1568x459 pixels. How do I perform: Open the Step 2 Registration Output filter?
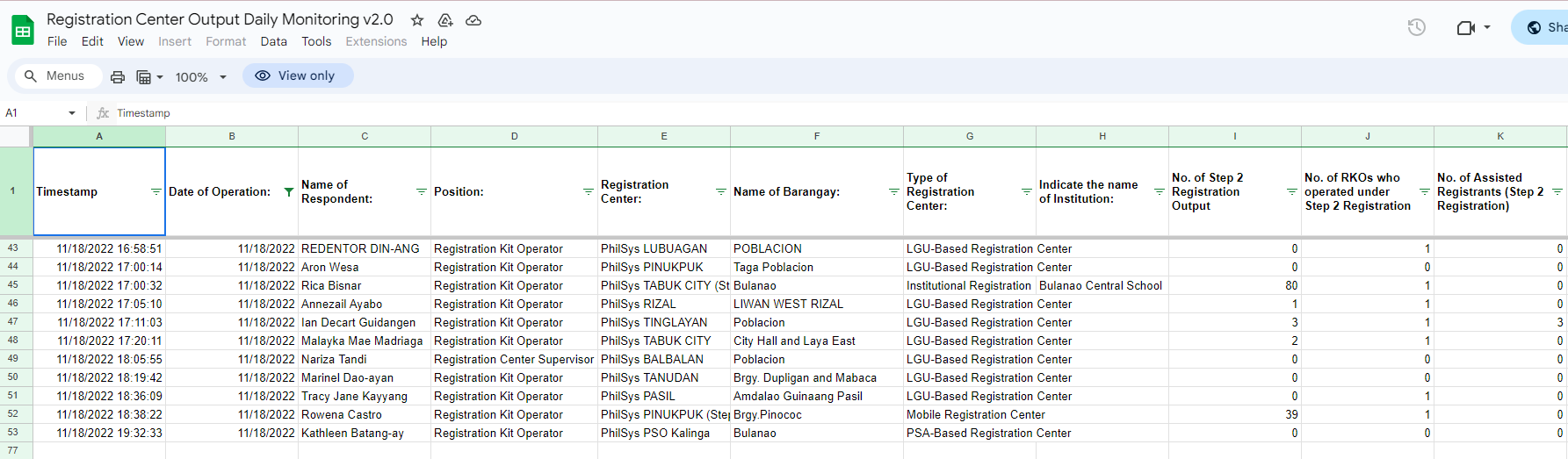[x=1291, y=191]
